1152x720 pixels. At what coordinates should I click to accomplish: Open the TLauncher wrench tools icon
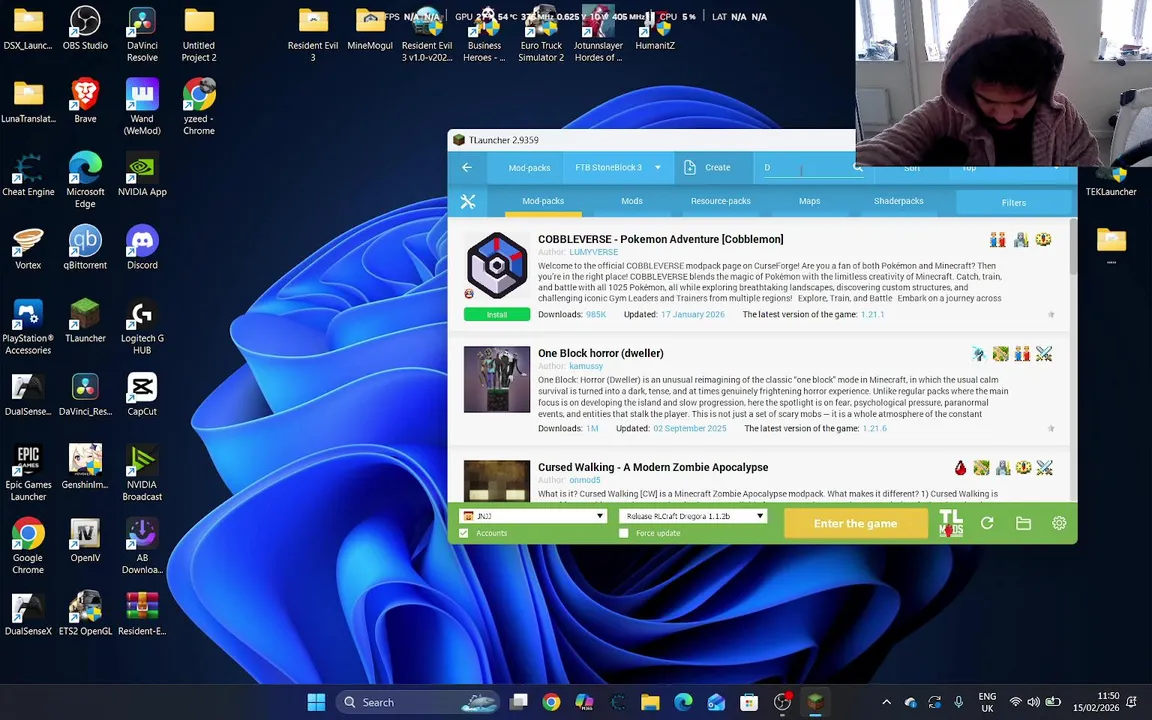tap(468, 201)
